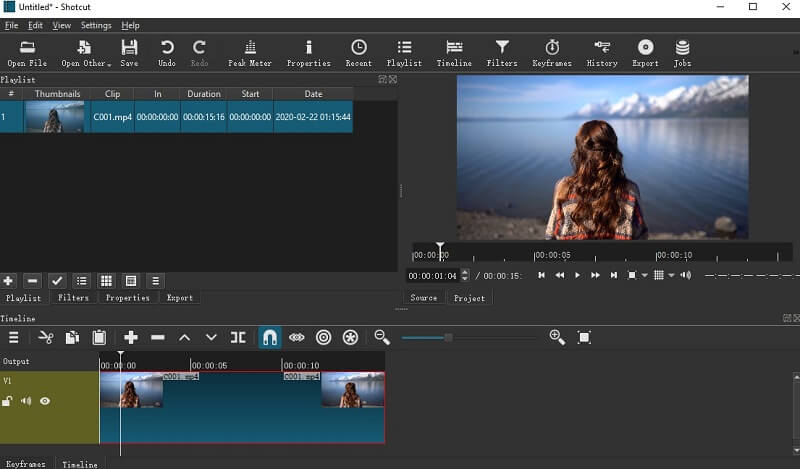Toggle the Playlist panel from toolbar
Image resolution: width=800 pixels, height=469 pixels.
404,53
